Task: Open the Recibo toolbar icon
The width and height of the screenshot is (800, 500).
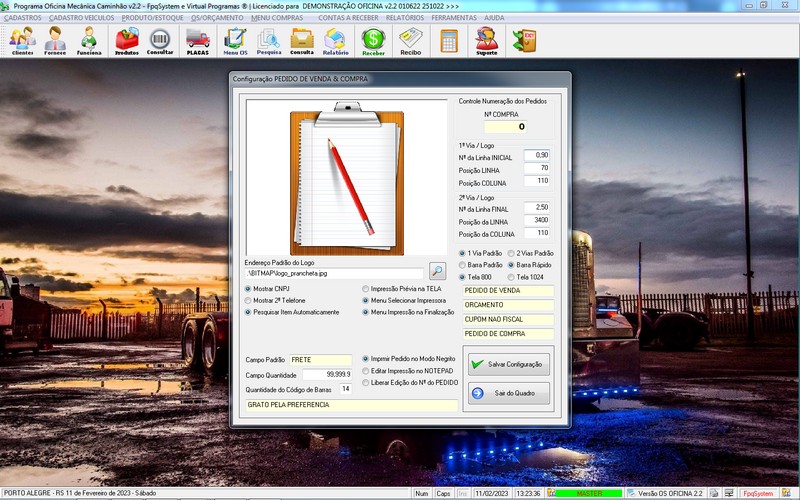Action: pyautogui.click(x=410, y=41)
